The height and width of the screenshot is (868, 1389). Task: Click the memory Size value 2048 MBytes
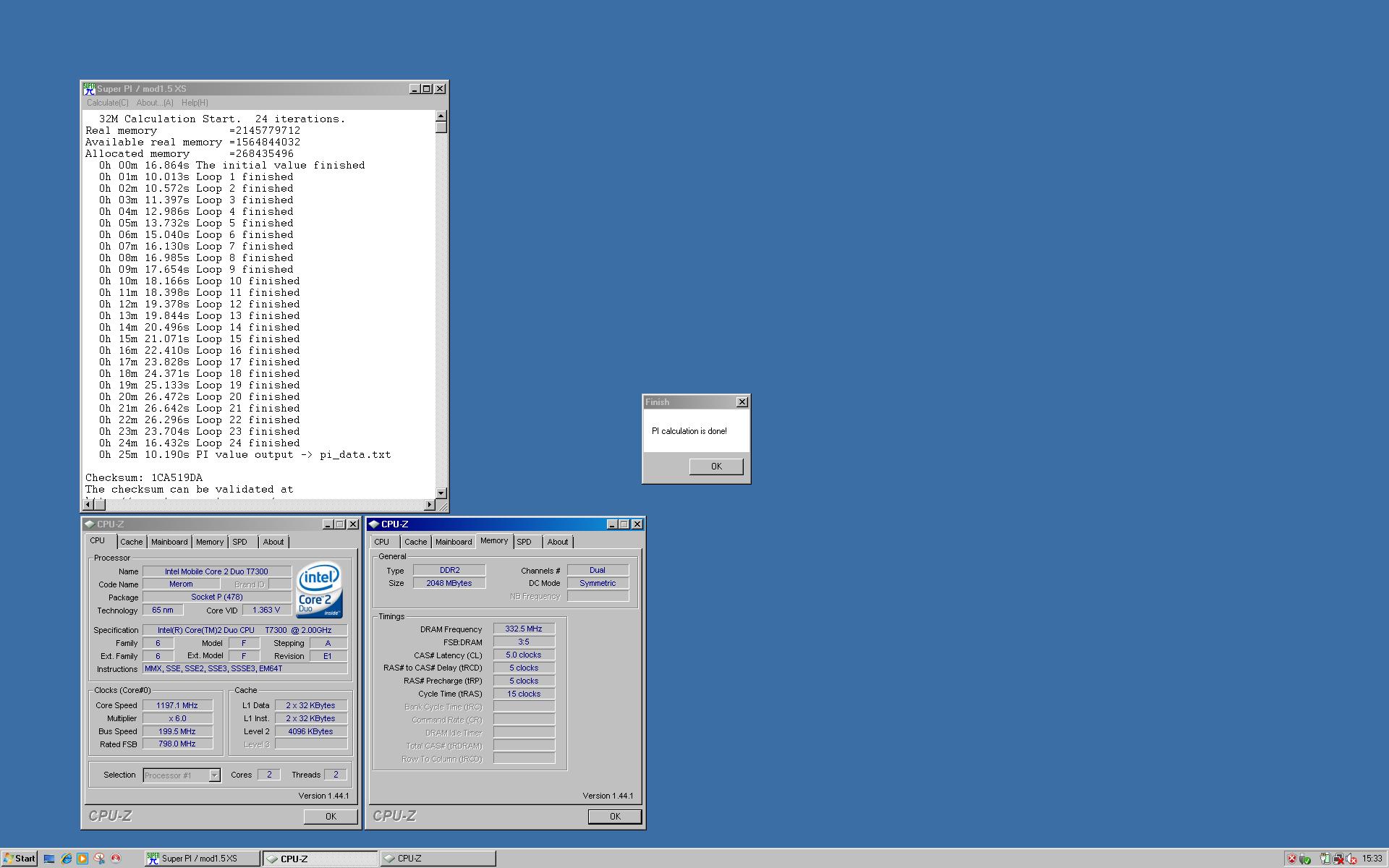point(449,583)
